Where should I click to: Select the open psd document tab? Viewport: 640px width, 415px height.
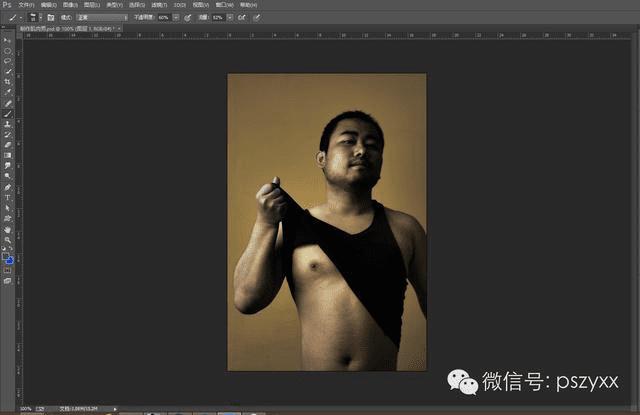click(x=67, y=29)
